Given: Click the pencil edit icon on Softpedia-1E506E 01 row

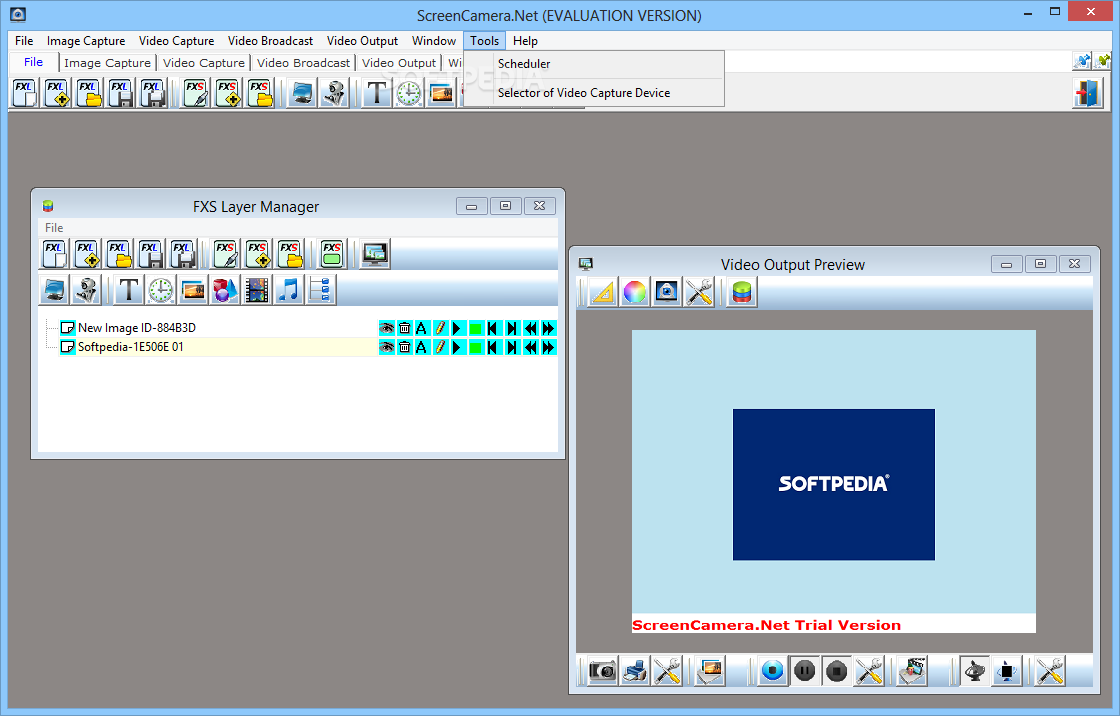Looking at the screenshot, I should tap(440, 347).
